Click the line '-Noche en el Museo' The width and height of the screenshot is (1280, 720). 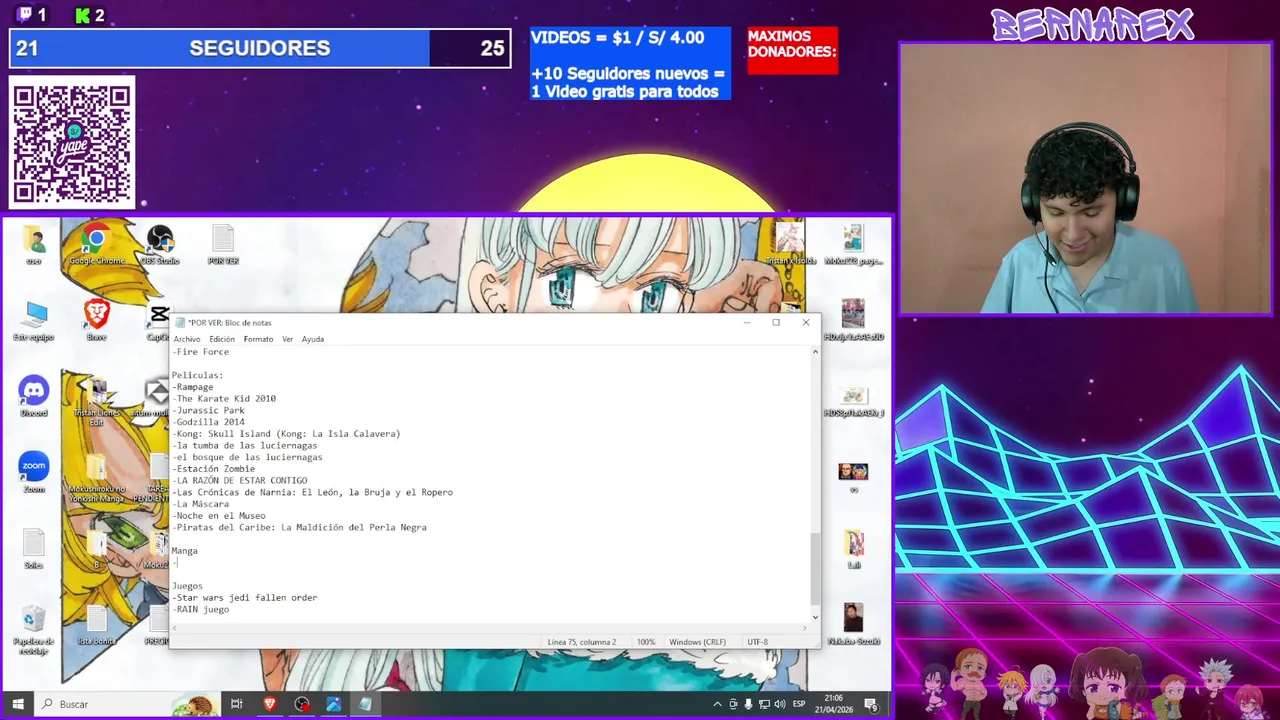tap(219, 516)
